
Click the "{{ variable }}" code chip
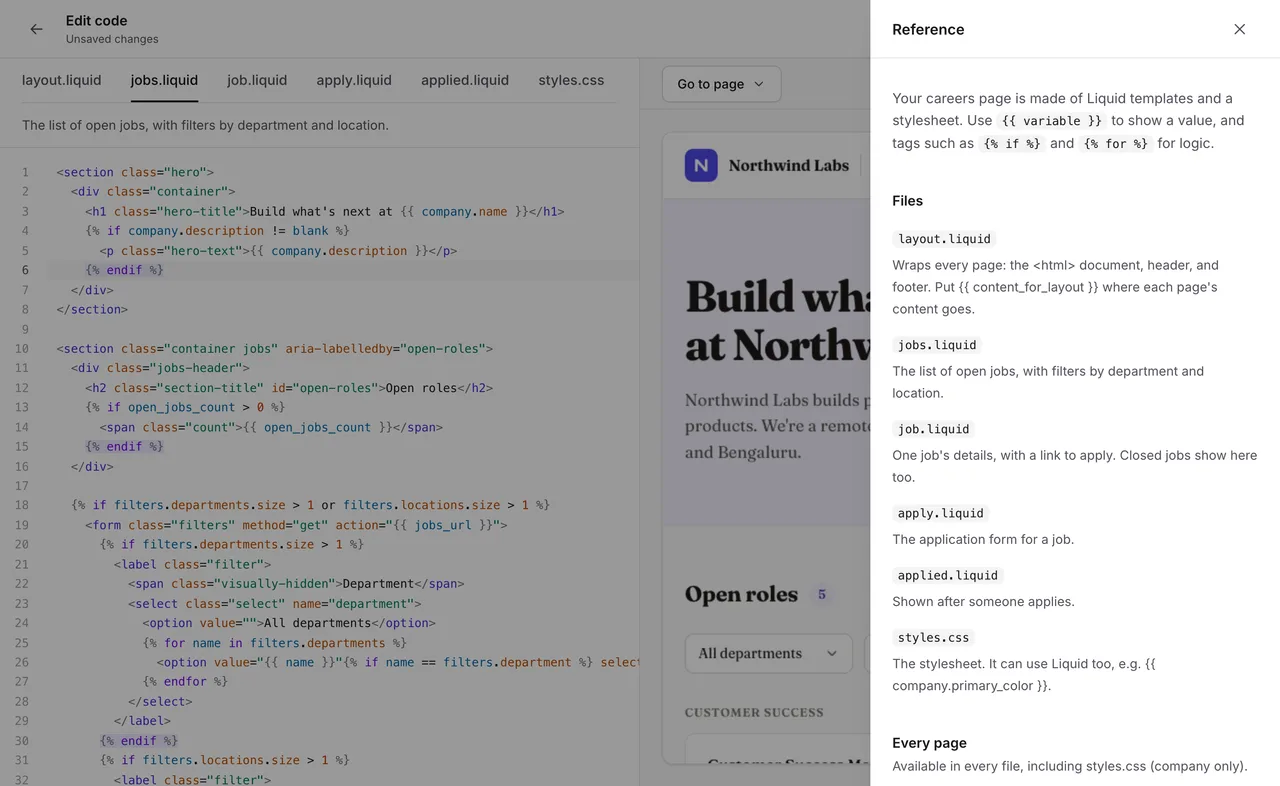pyautogui.click(x=1052, y=120)
